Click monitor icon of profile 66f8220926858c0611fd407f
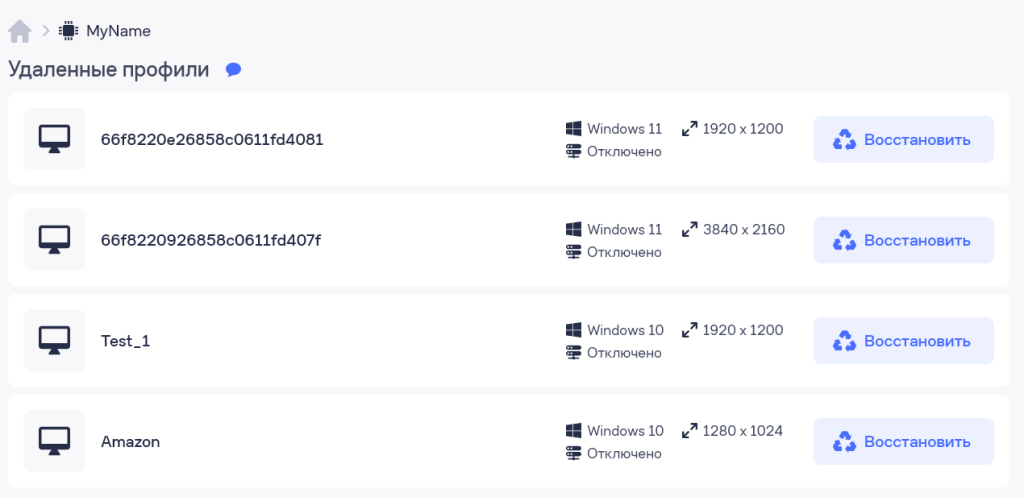Image resolution: width=1024 pixels, height=497 pixels. click(x=54, y=240)
